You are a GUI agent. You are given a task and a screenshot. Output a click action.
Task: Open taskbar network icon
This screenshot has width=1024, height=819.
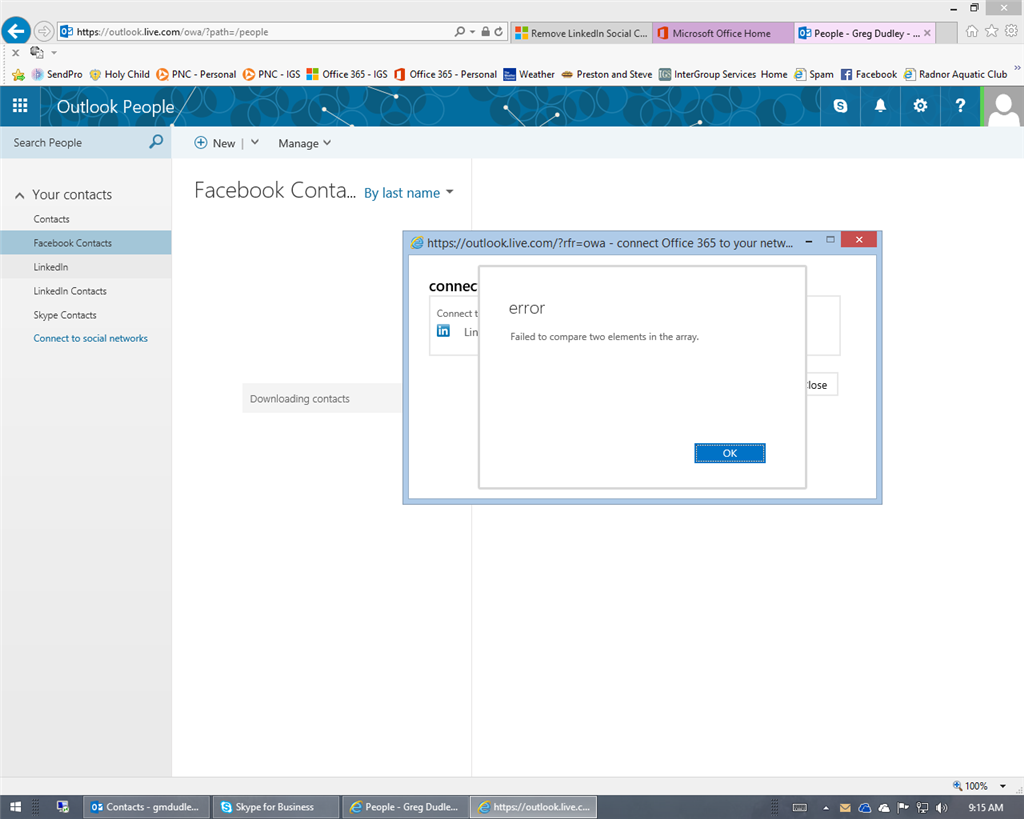(922, 807)
